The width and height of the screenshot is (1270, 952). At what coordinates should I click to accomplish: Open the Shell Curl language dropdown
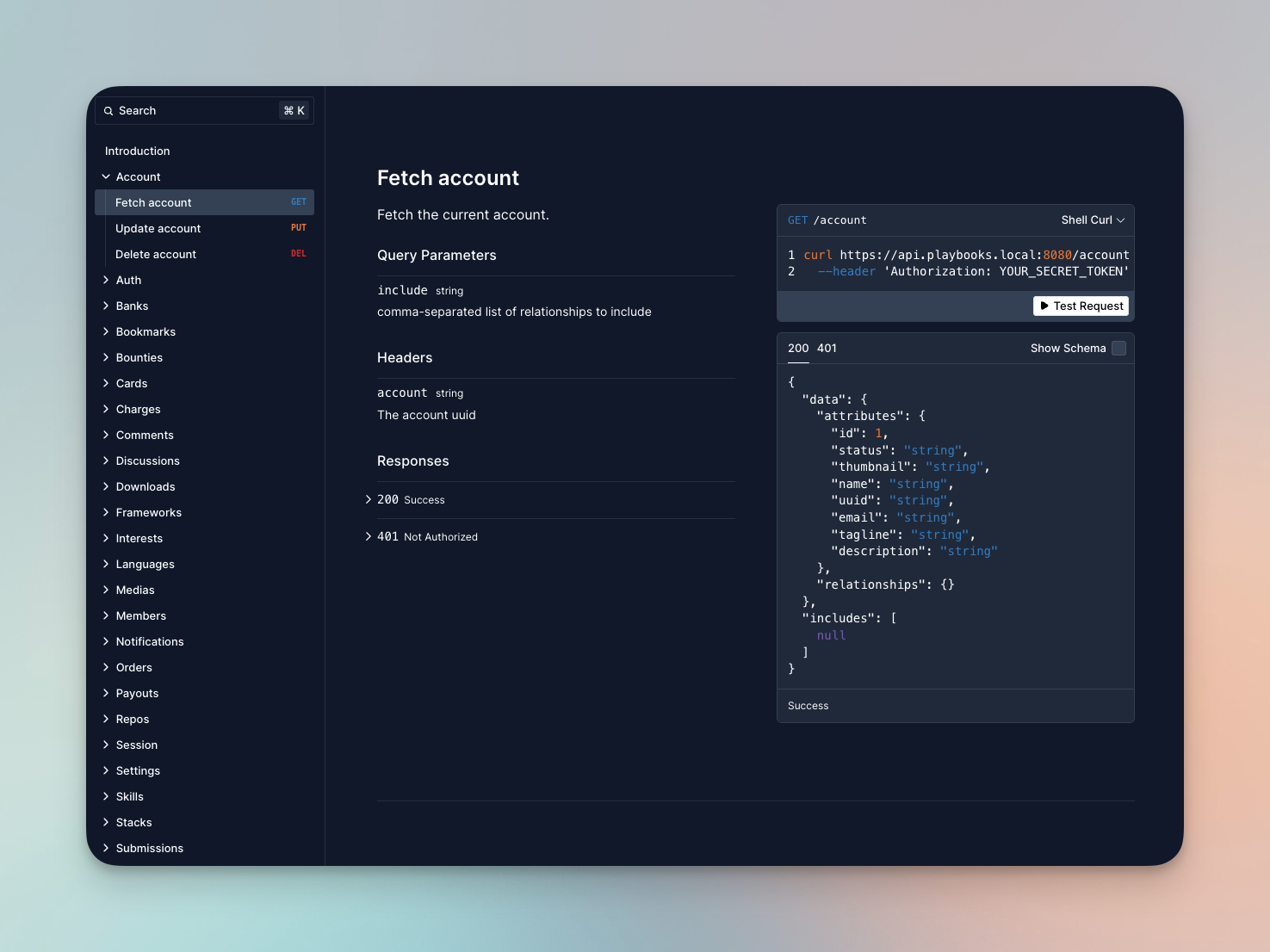(1093, 220)
